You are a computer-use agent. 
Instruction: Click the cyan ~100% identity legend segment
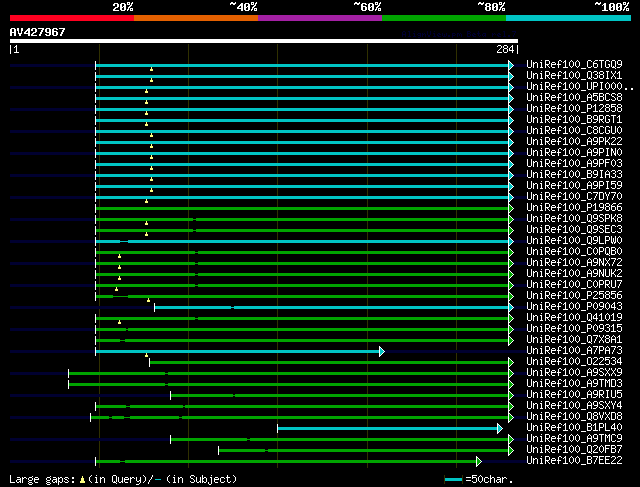pos(567,18)
